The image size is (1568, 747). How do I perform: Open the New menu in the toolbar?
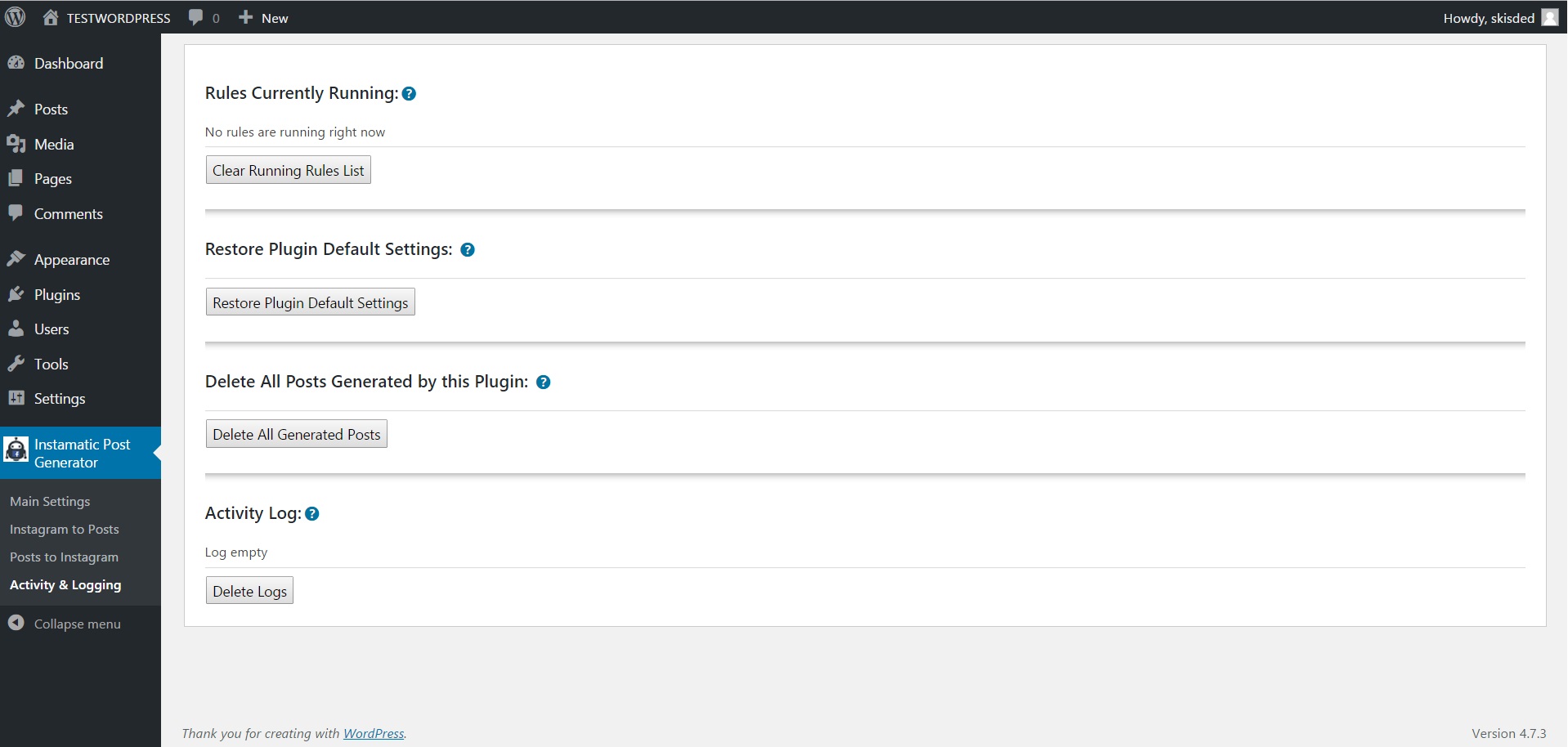pos(262,16)
